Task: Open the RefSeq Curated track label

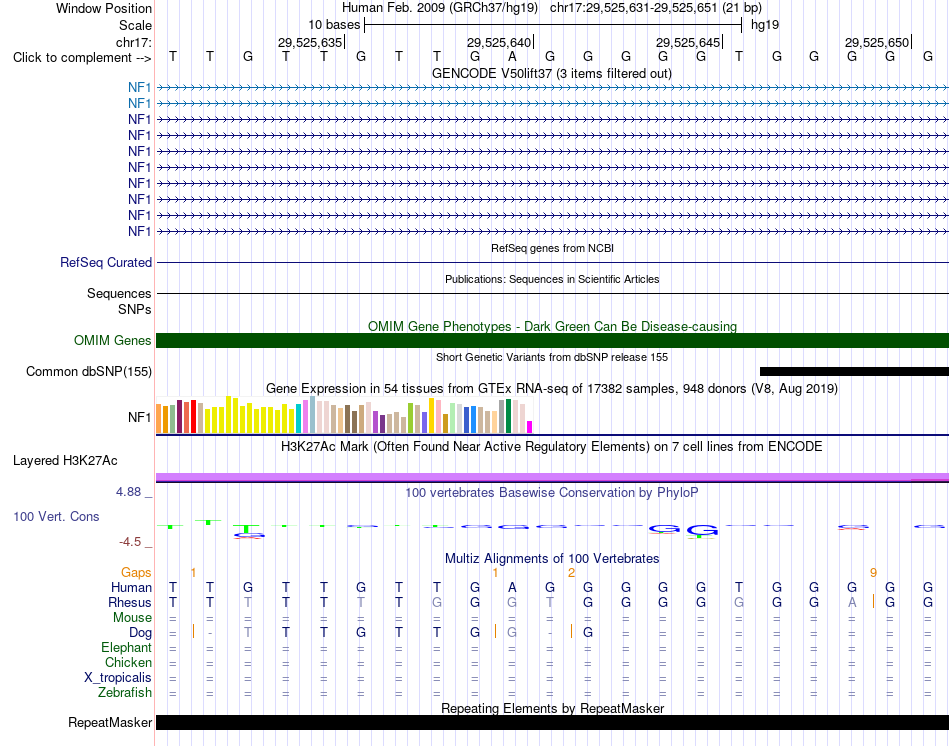Action: [105, 262]
